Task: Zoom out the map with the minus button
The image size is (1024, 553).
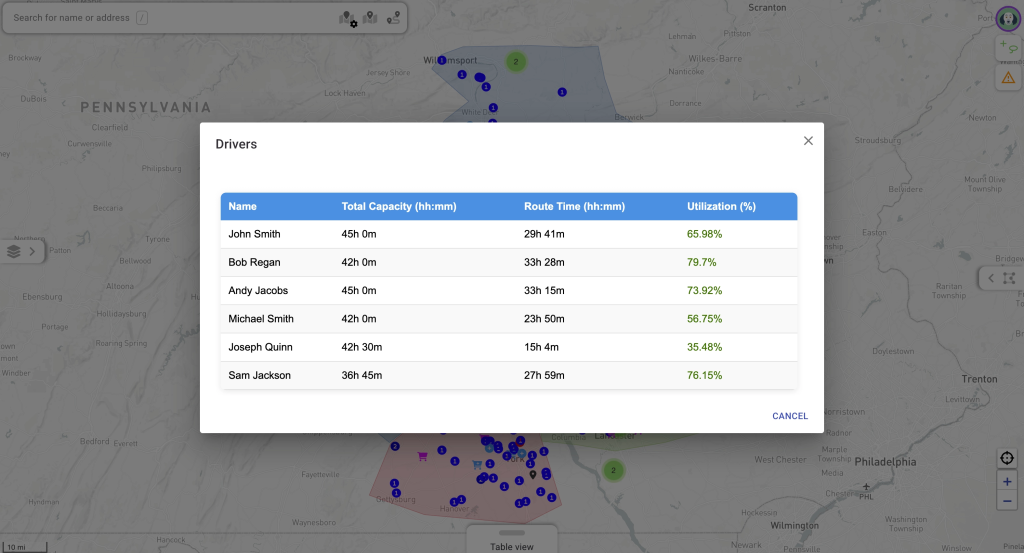Action: coord(1007,501)
